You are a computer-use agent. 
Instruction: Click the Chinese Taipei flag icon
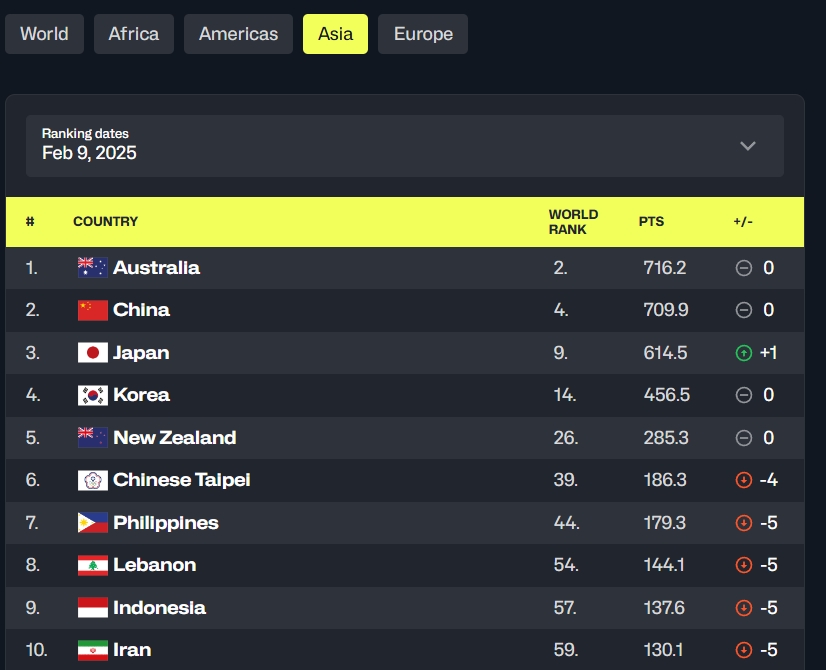point(93,480)
